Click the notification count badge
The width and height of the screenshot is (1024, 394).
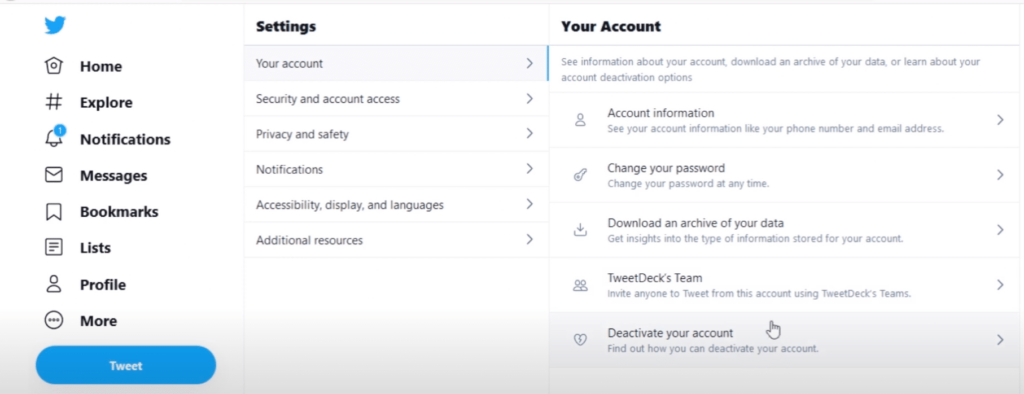tap(60, 130)
